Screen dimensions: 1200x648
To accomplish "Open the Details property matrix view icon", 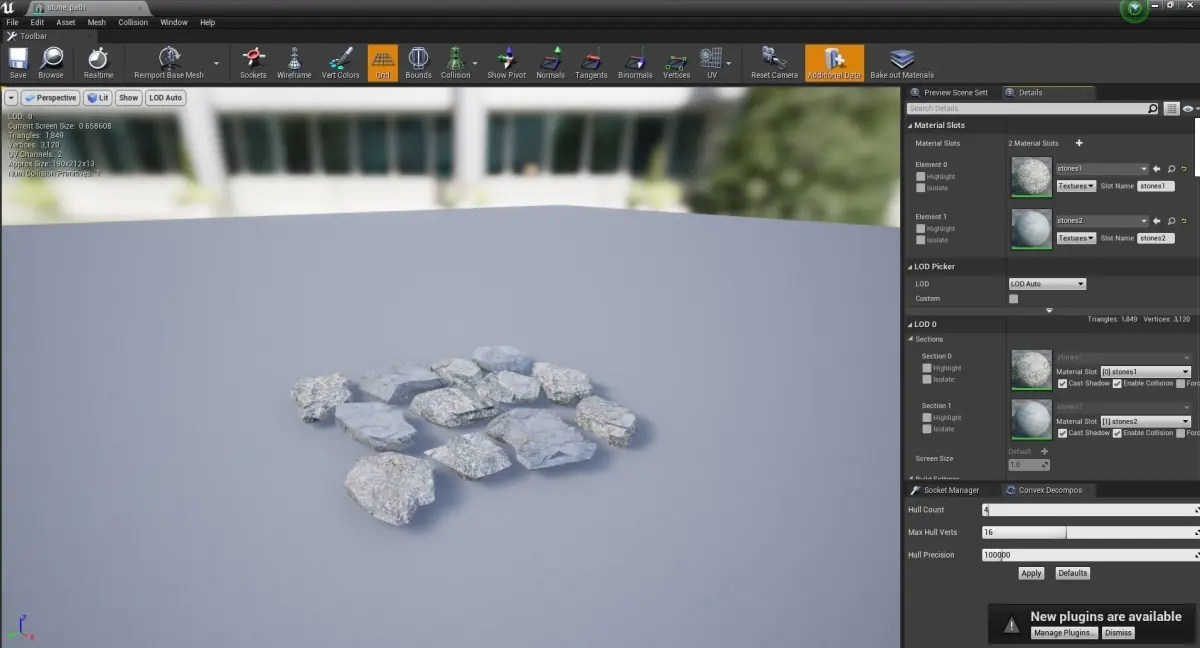I will pyautogui.click(x=1172, y=108).
